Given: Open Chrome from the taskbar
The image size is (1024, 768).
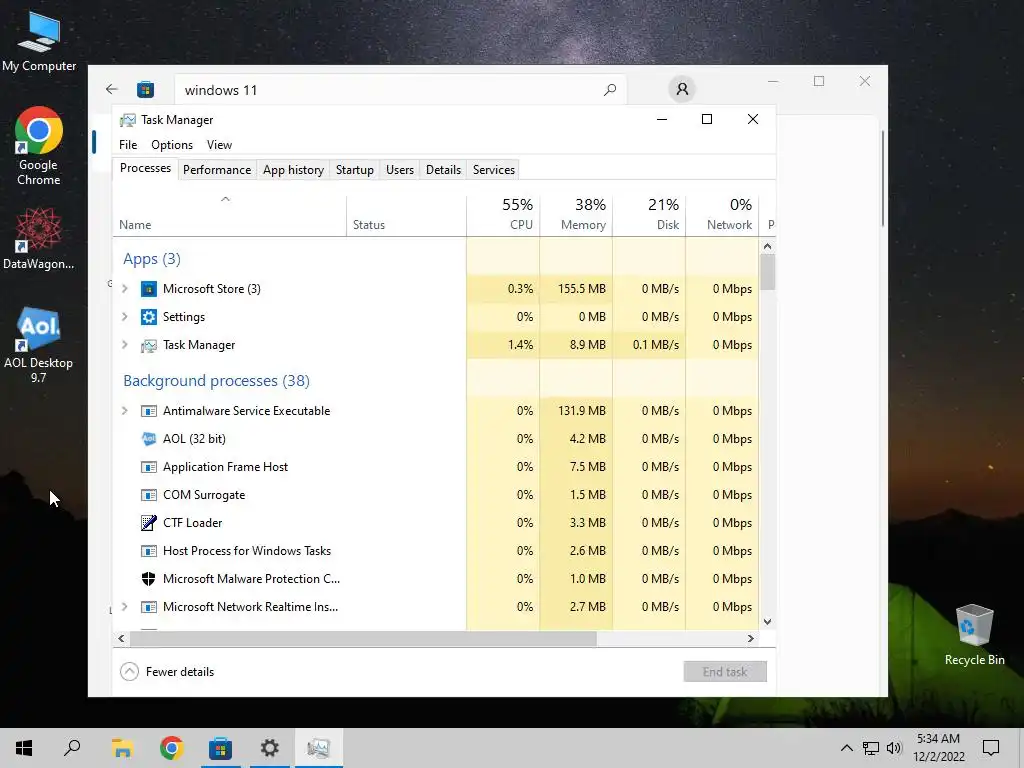Looking at the screenshot, I should tap(171, 748).
